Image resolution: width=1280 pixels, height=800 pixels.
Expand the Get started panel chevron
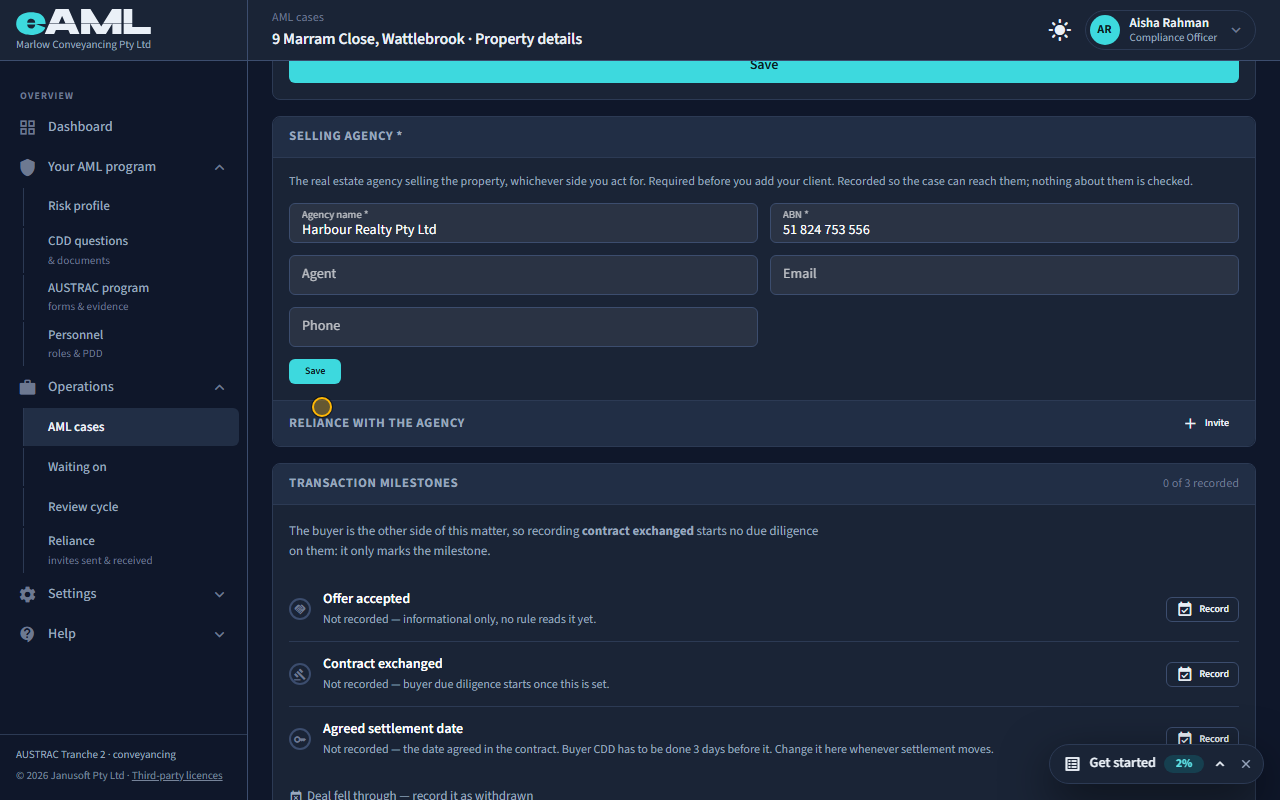tap(1220, 763)
